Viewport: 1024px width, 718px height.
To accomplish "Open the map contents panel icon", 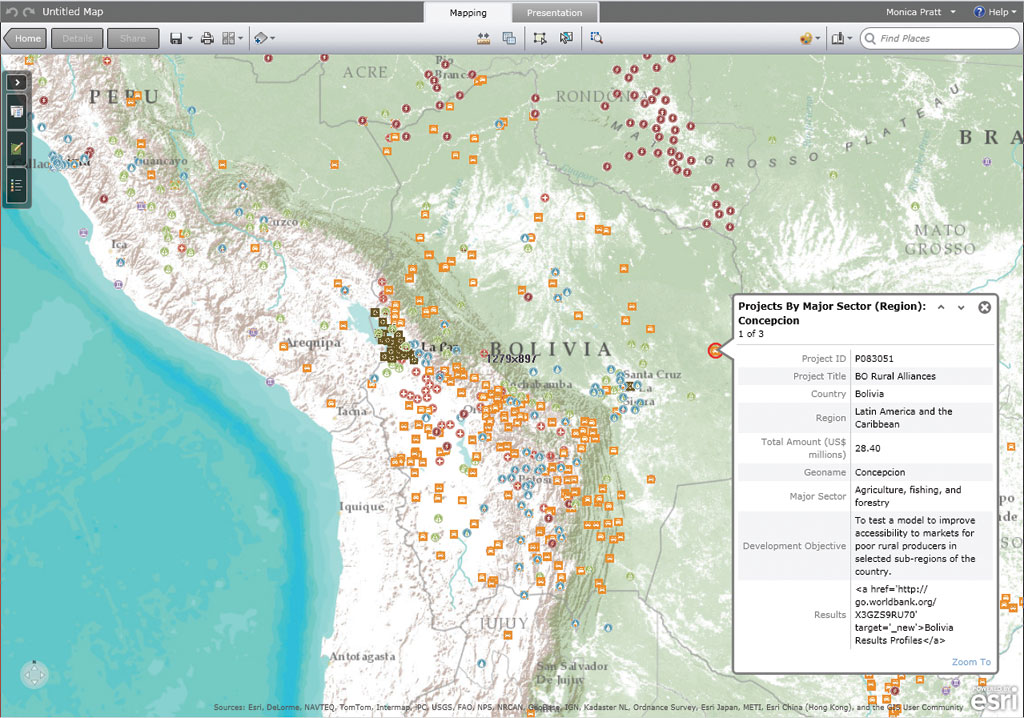I will 17,112.
